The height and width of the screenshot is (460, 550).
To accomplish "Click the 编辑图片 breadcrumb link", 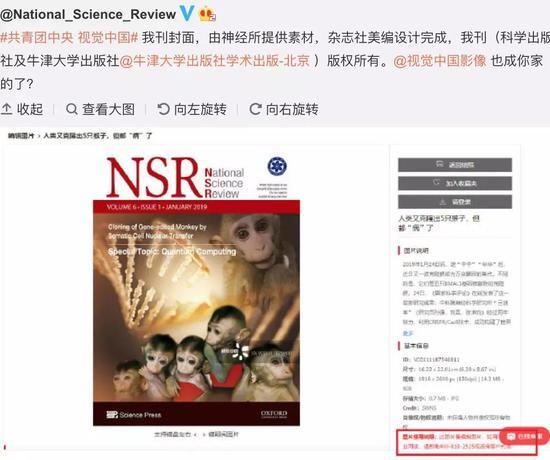I will point(21,135).
